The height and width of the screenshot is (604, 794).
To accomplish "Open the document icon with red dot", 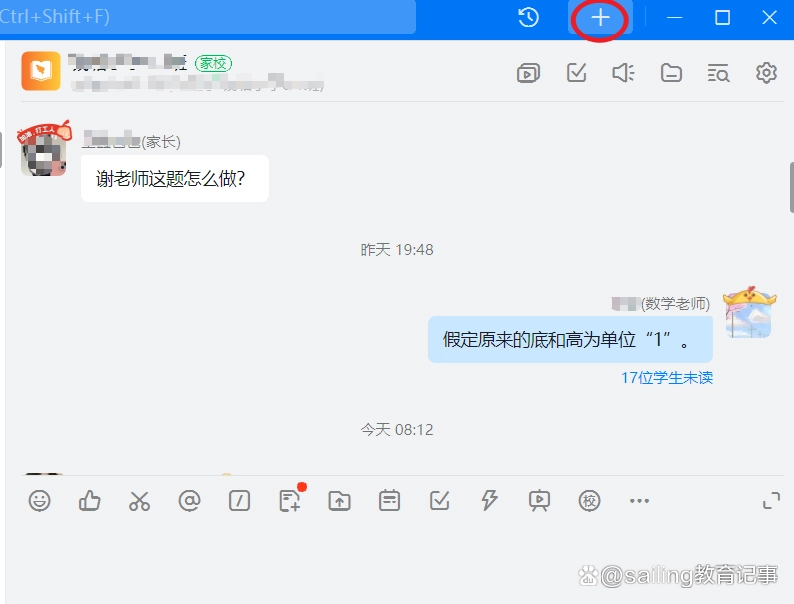I will click(x=290, y=501).
